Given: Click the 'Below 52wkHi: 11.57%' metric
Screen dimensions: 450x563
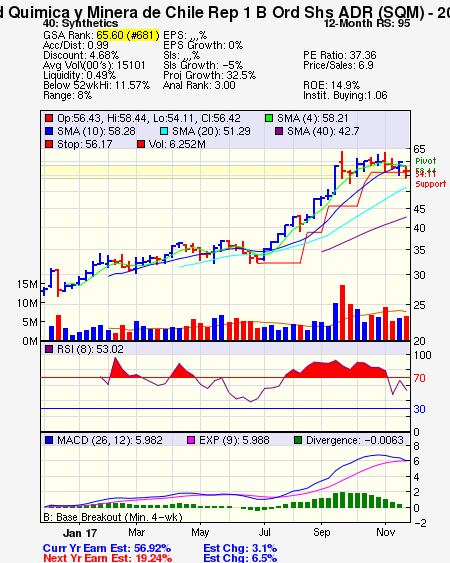Looking at the screenshot, I should [96, 85].
